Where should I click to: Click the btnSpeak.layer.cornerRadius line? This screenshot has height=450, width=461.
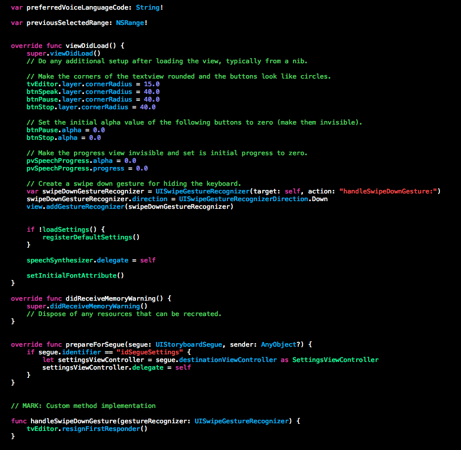pos(93,92)
